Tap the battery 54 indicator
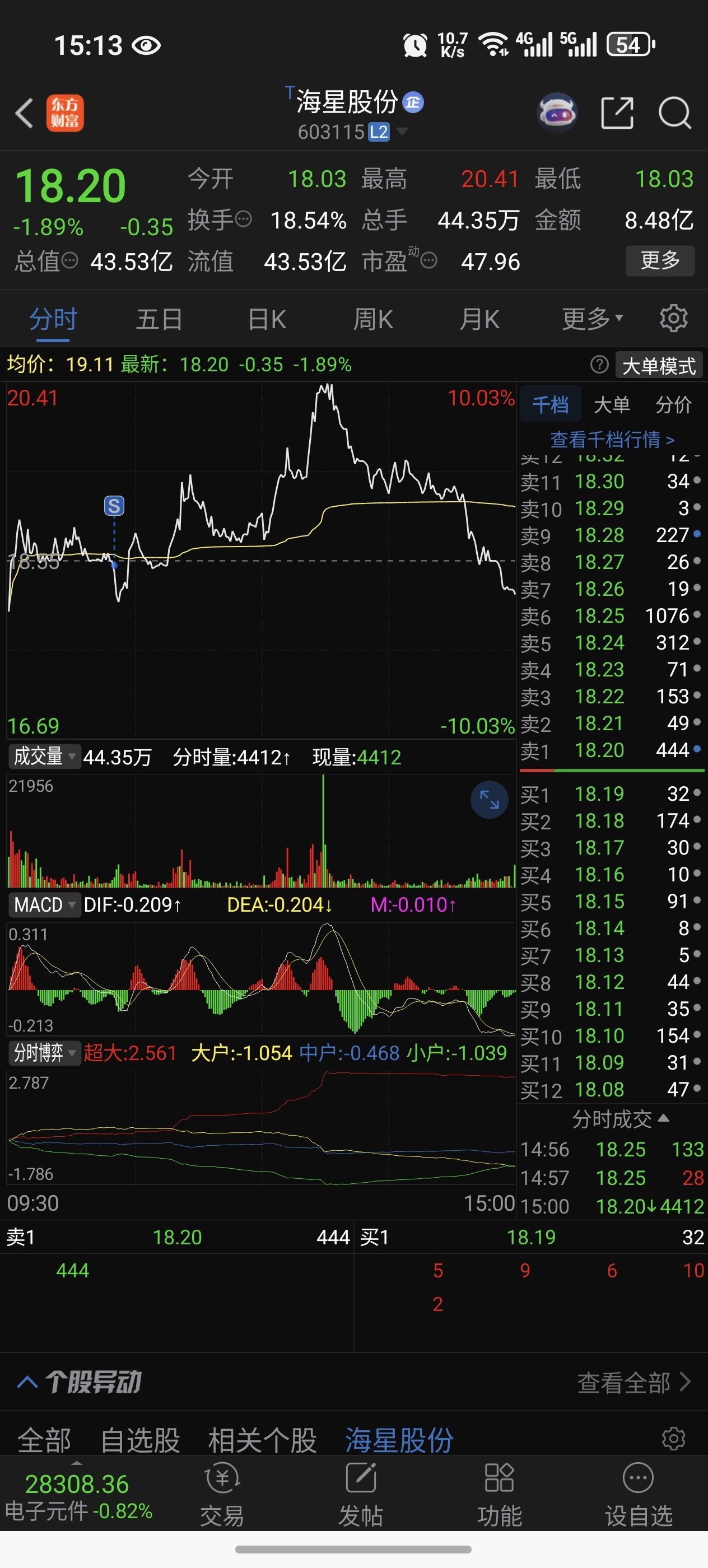Screen dimensions: 708x1568 tap(631, 44)
